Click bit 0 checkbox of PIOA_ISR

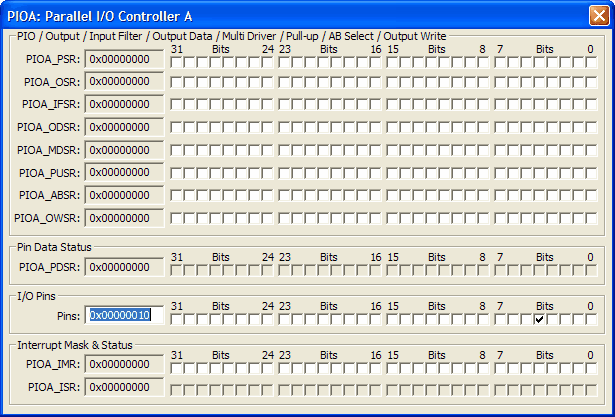click(x=591, y=390)
